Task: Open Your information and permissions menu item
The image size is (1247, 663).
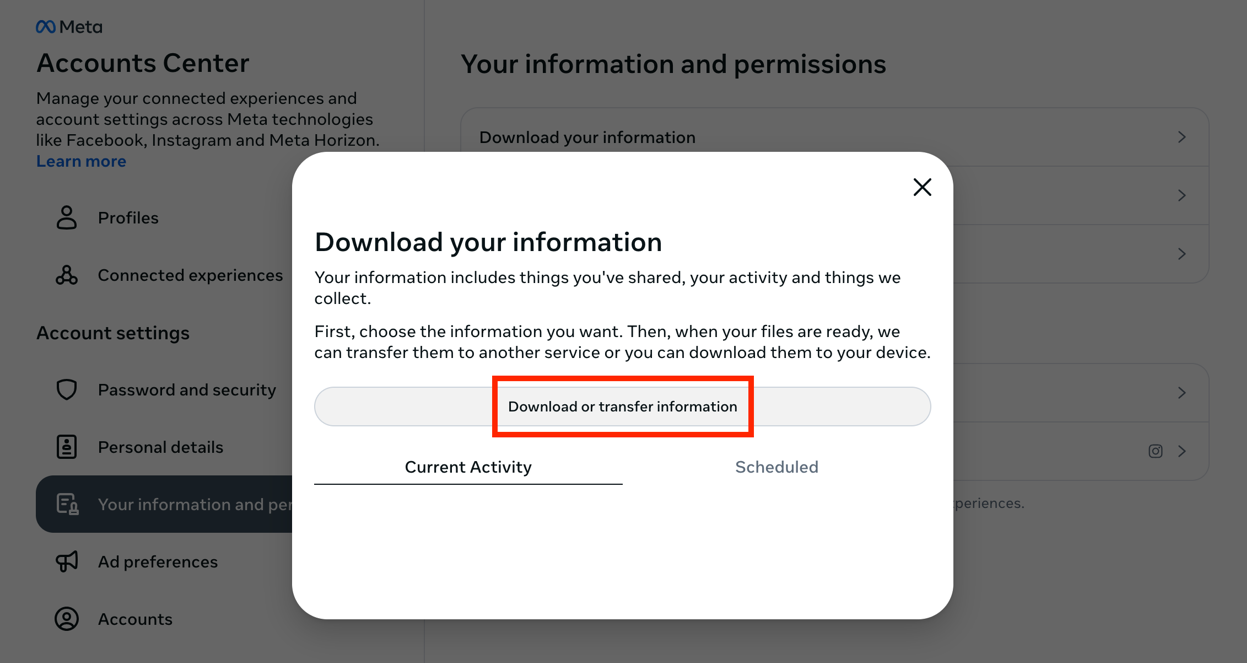Action: (165, 505)
